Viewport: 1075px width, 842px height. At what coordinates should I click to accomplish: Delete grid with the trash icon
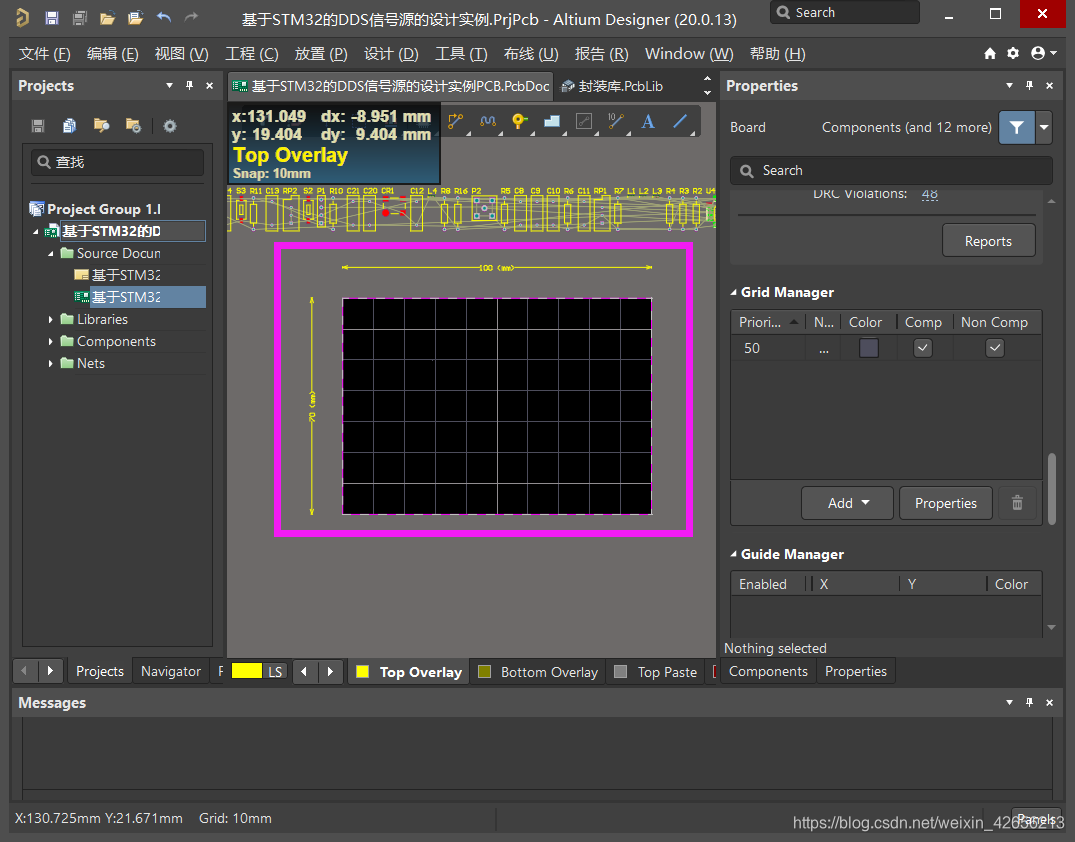[1017, 503]
